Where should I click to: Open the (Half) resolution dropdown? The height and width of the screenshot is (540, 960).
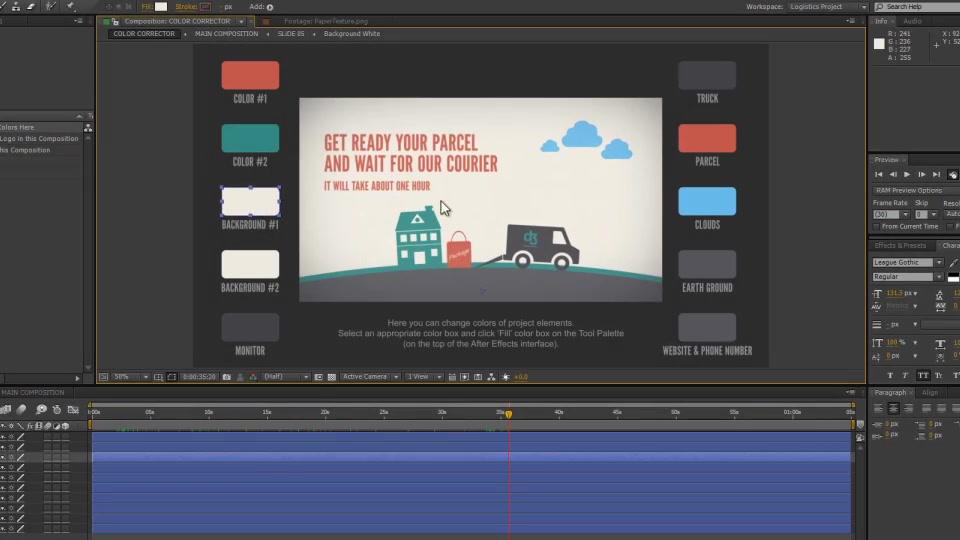click(x=285, y=377)
